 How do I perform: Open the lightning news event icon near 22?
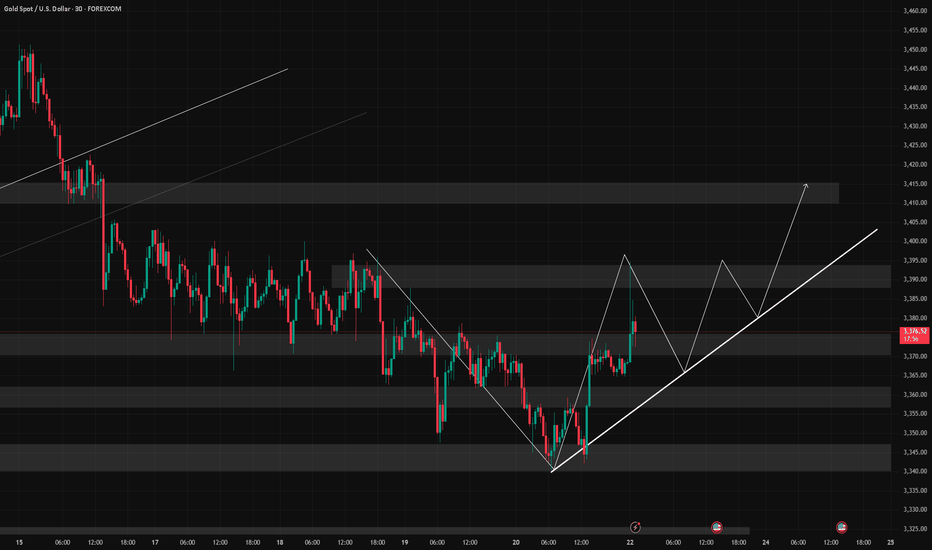click(635, 527)
